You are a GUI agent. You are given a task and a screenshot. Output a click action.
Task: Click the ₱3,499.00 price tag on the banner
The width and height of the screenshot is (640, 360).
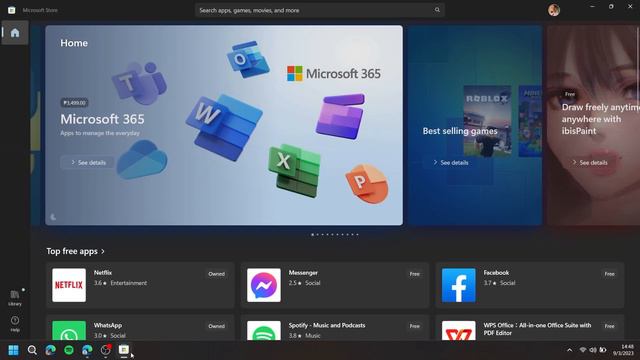pos(75,103)
